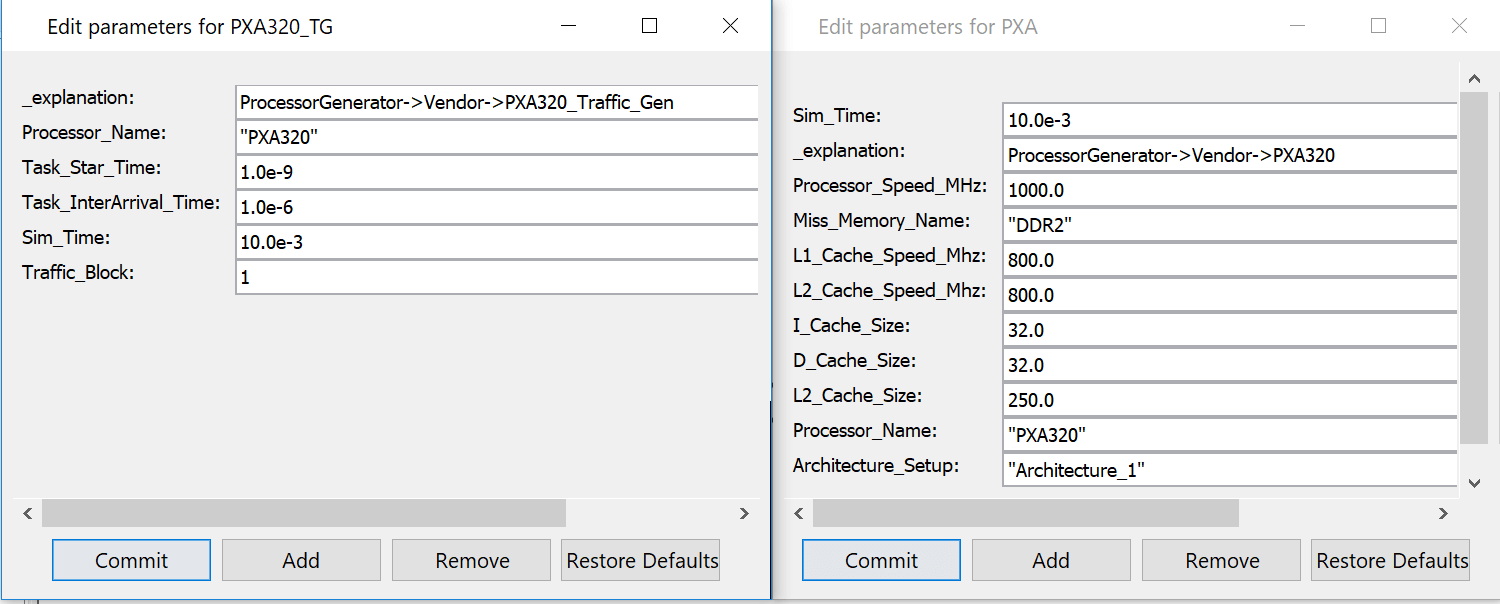Image resolution: width=1500 pixels, height=604 pixels.
Task: Click the PXA320_TG horizontal scrollbar thumb
Action: (303, 513)
